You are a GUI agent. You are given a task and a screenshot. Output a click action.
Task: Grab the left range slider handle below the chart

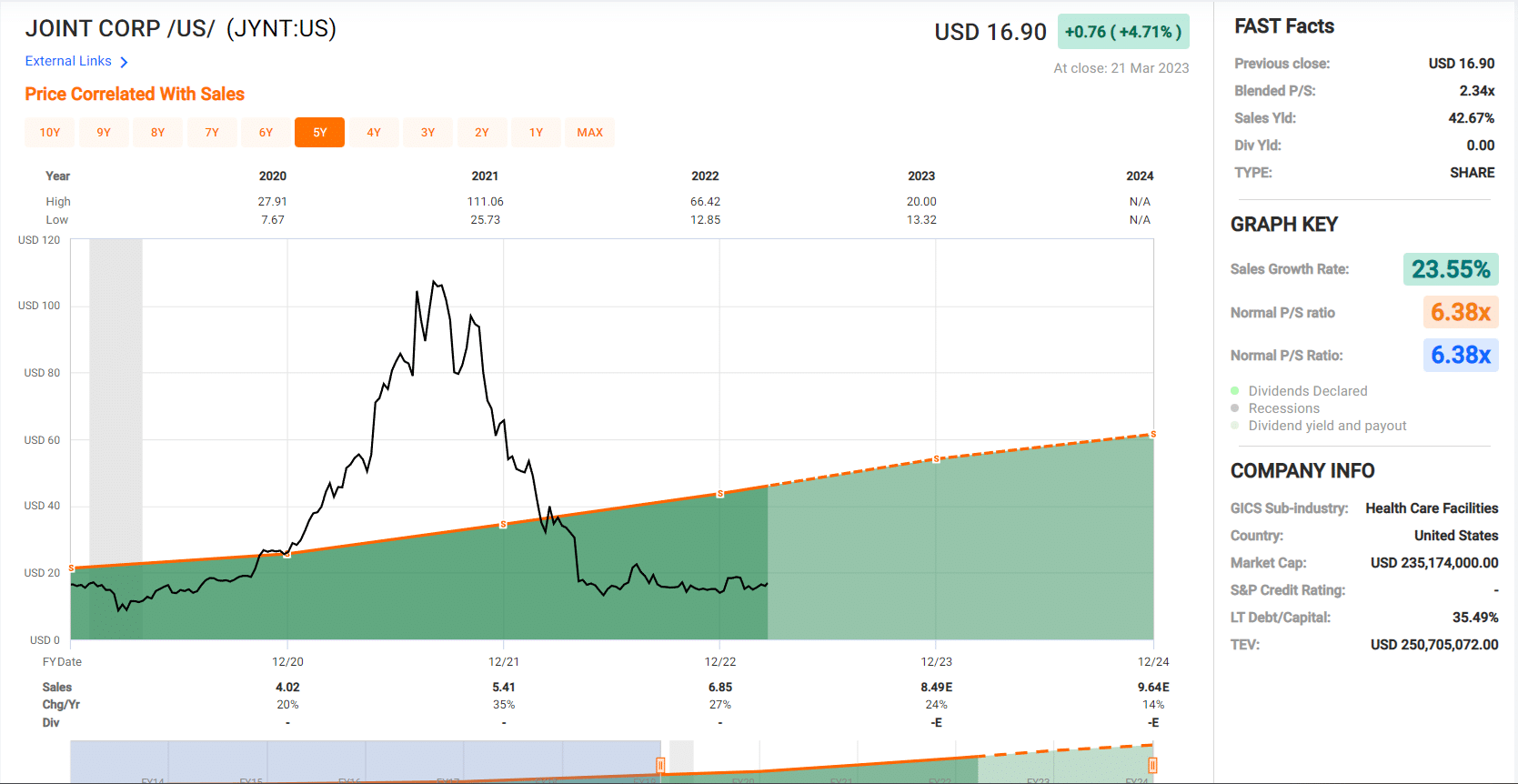(660, 766)
